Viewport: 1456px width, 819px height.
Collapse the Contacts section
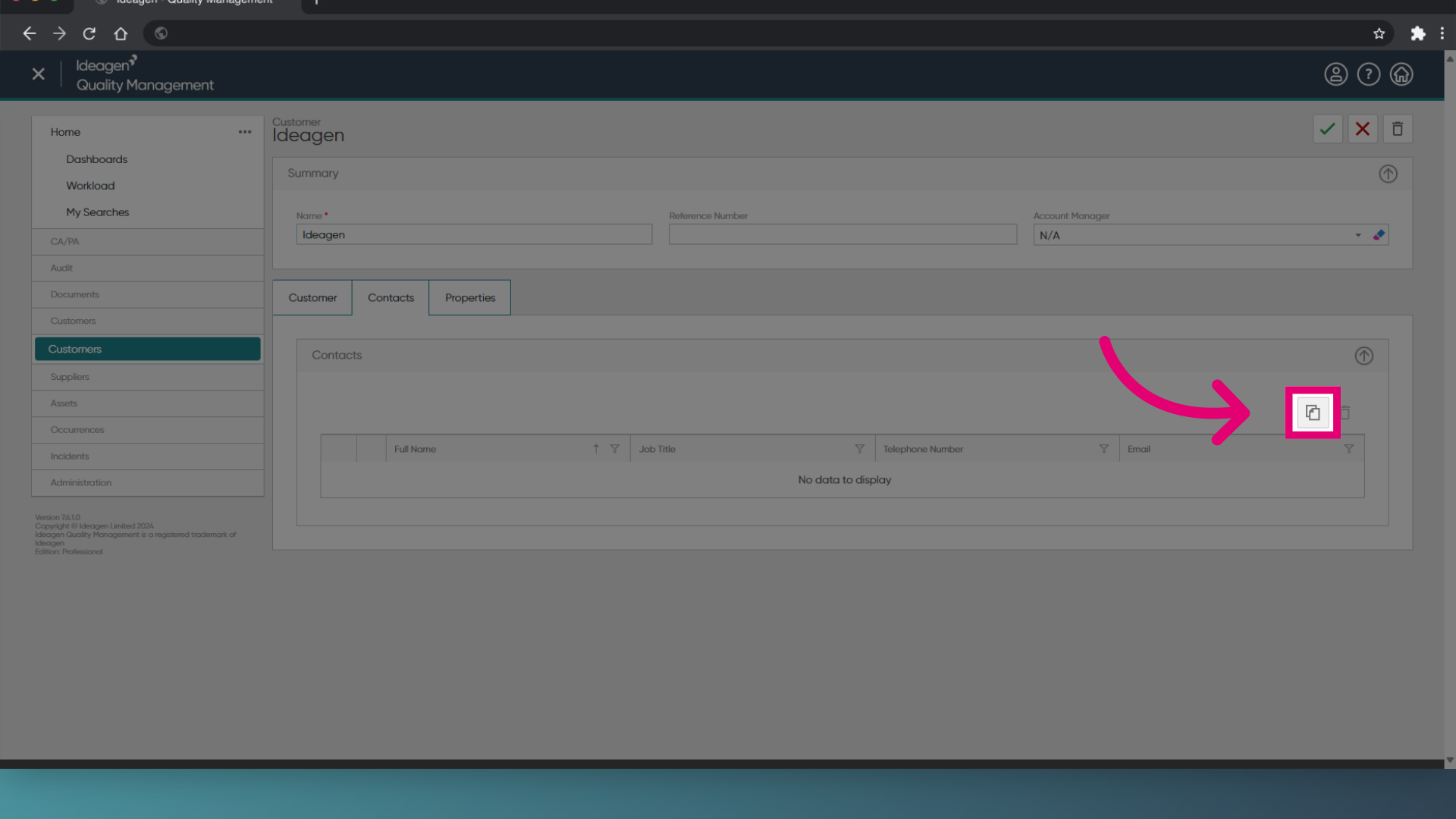coord(1364,356)
